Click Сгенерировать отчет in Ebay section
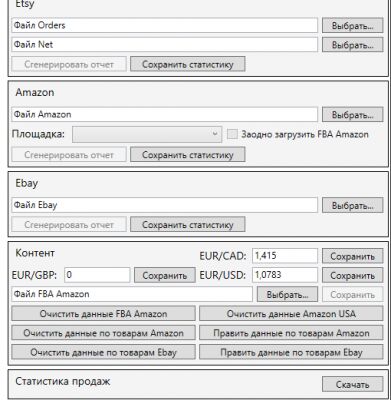This screenshot has width=391, height=400. click(x=69, y=224)
